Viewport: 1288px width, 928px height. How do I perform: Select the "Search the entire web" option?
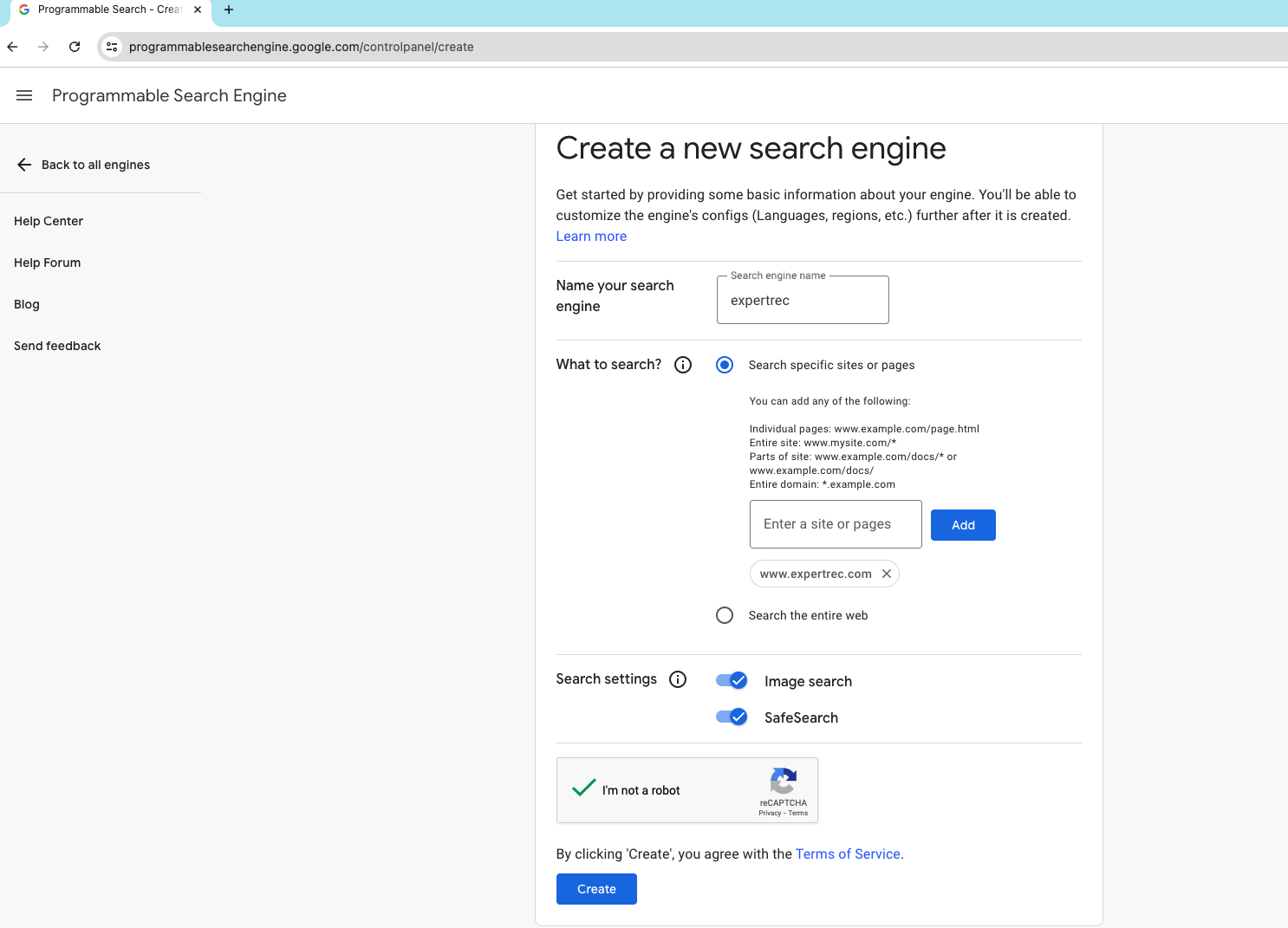tap(724, 615)
